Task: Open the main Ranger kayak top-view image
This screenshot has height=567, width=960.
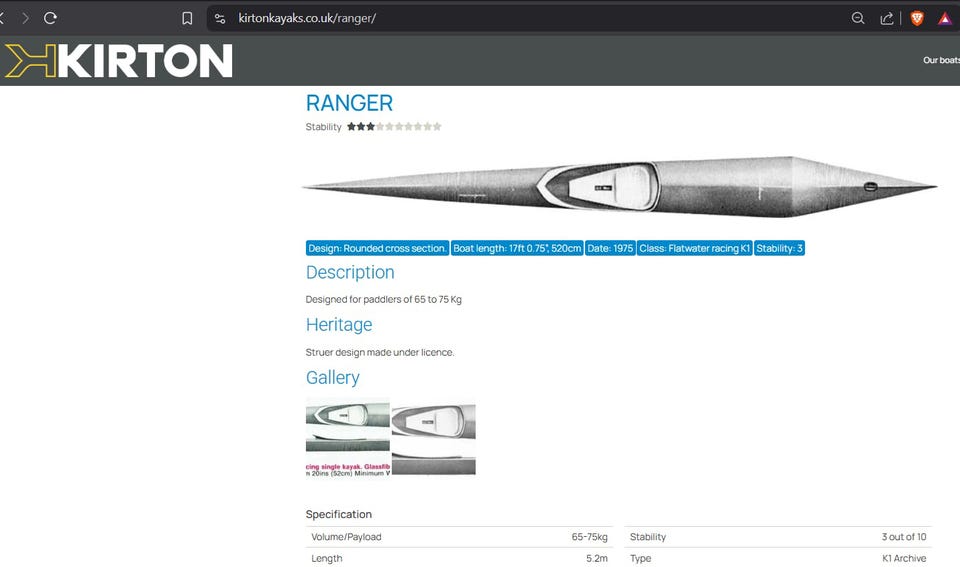Action: click(x=620, y=187)
